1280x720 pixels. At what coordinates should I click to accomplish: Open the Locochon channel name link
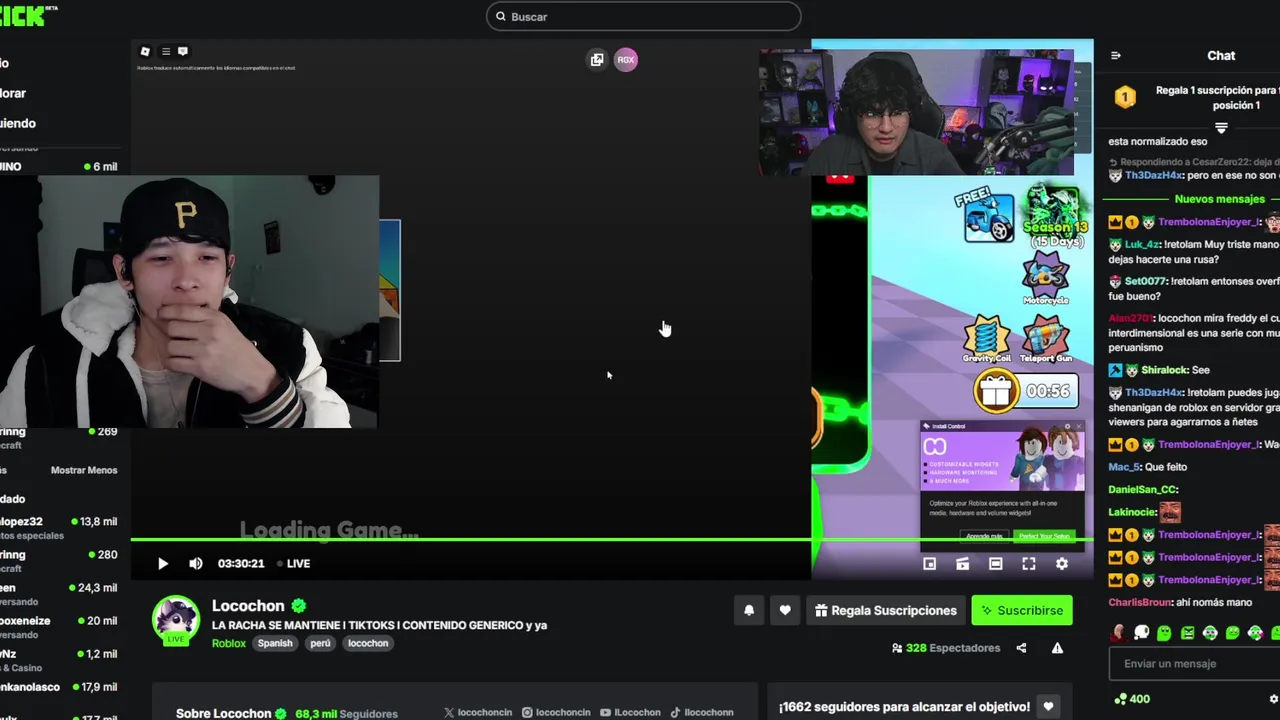coord(248,605)
